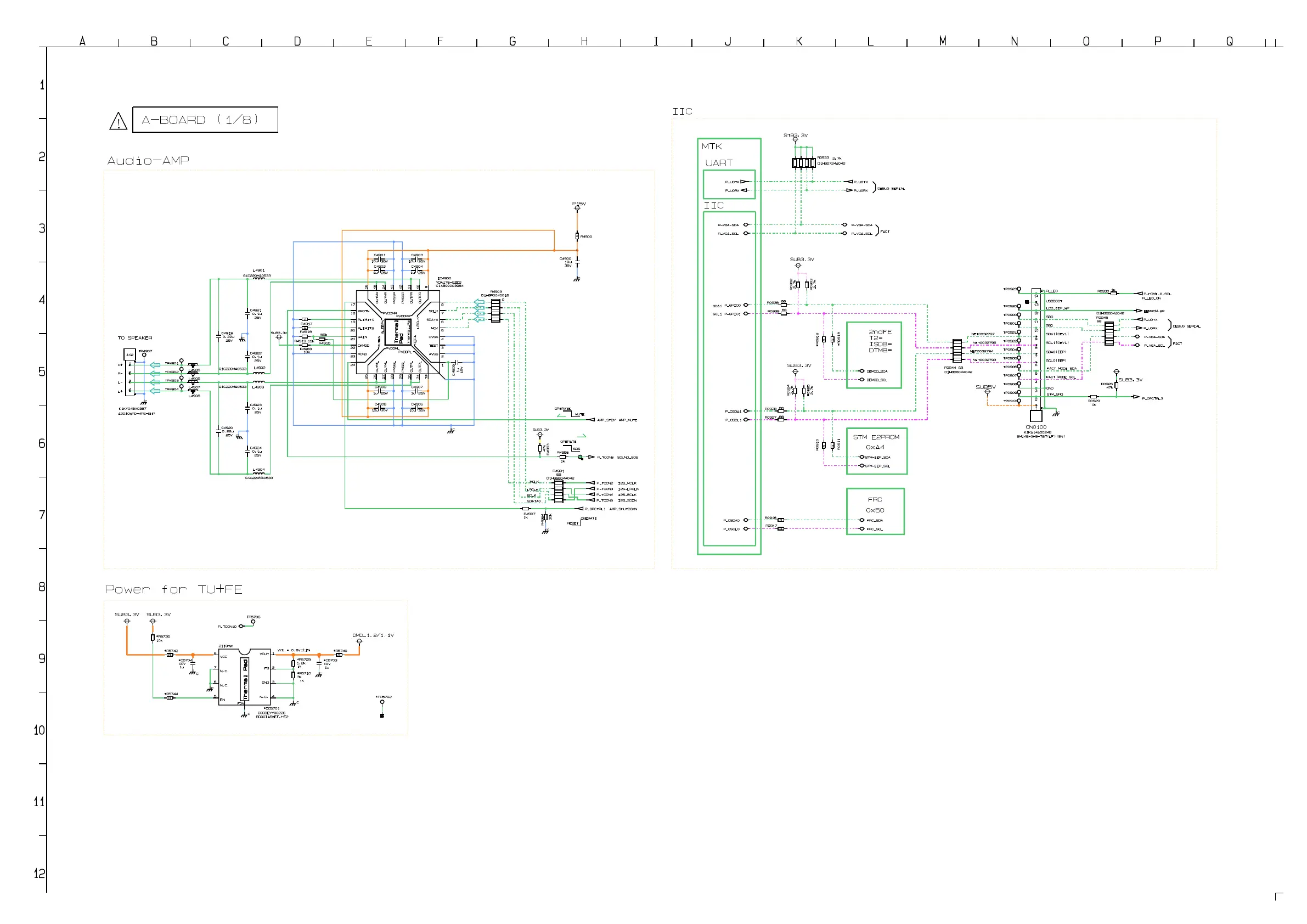Click the P15V power supply symbol

577,209
